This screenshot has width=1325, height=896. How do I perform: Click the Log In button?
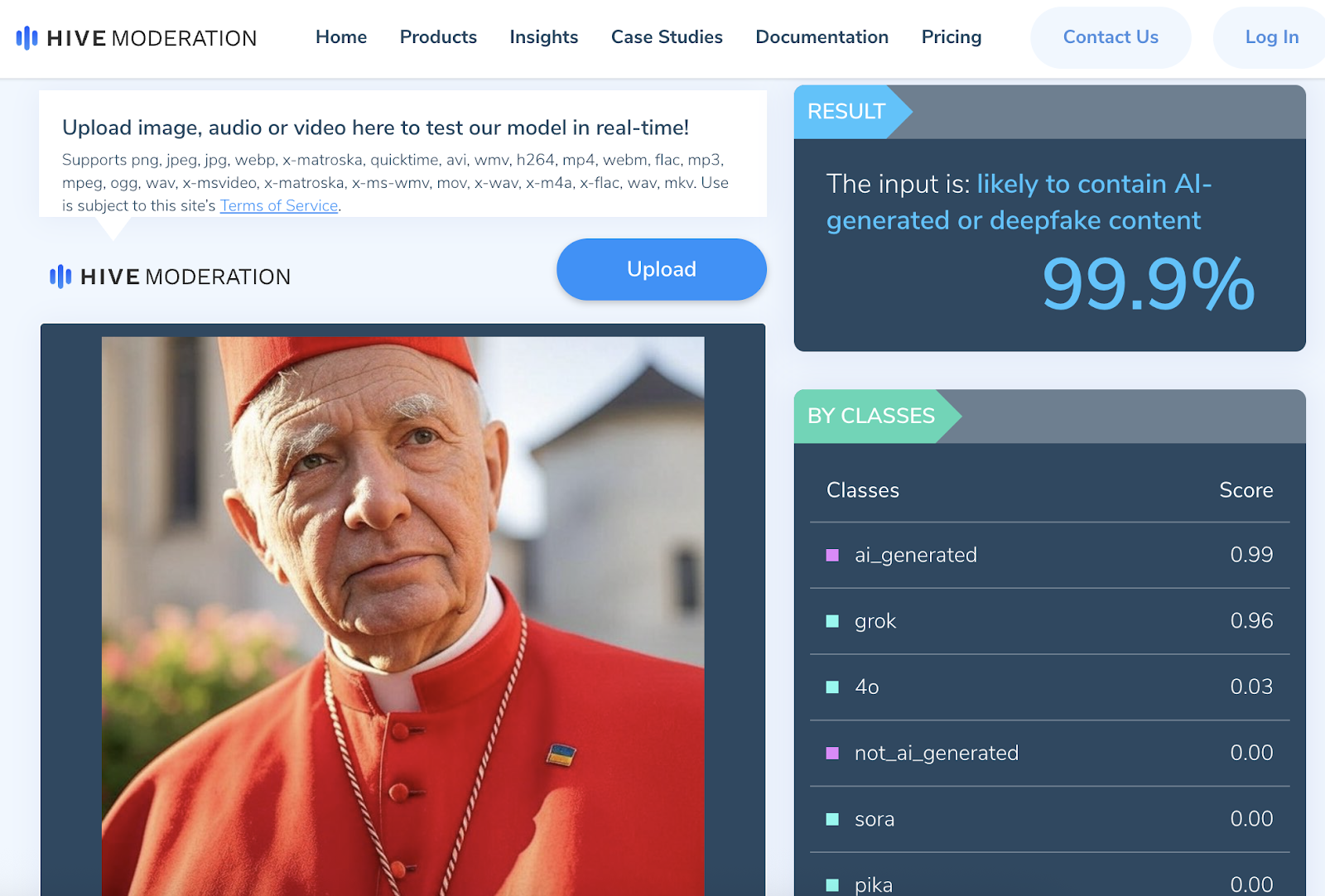point(1271,37)
